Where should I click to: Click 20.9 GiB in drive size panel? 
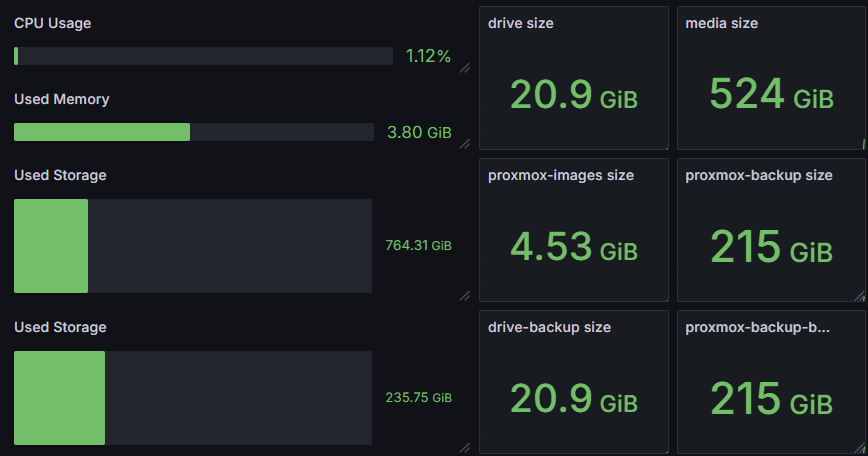pos(574,95)
